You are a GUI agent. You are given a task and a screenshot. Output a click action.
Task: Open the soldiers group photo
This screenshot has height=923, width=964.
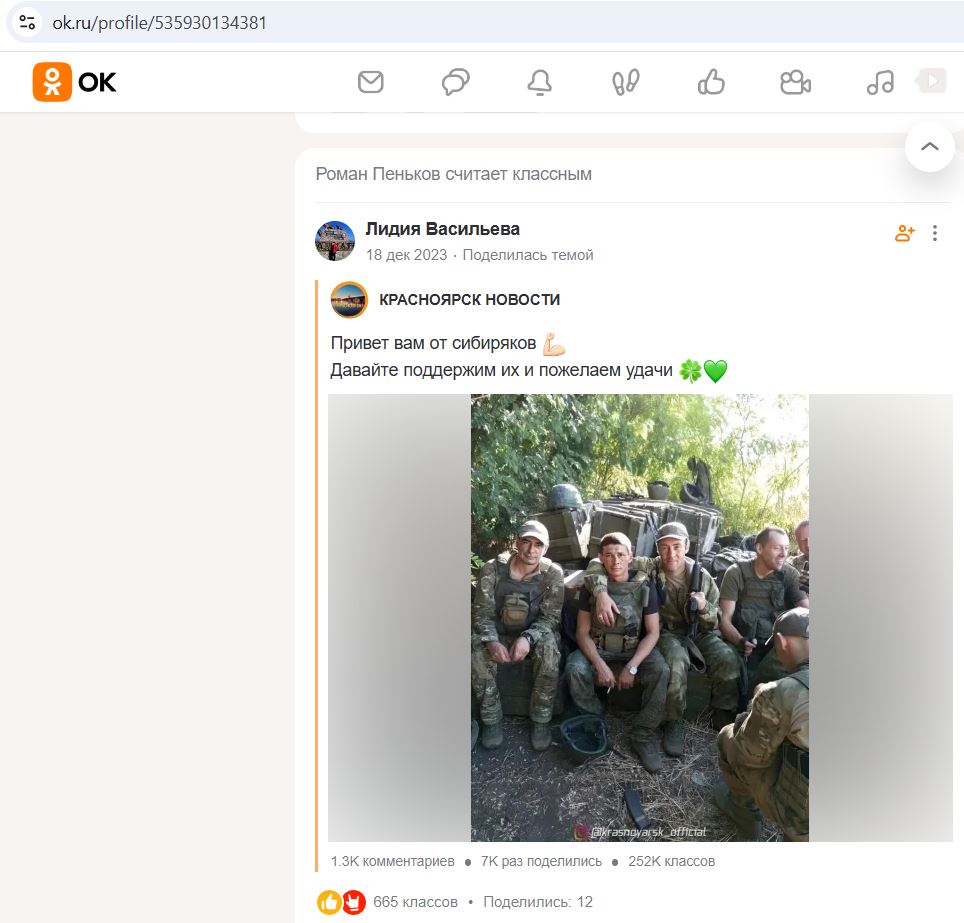(640, 617)
